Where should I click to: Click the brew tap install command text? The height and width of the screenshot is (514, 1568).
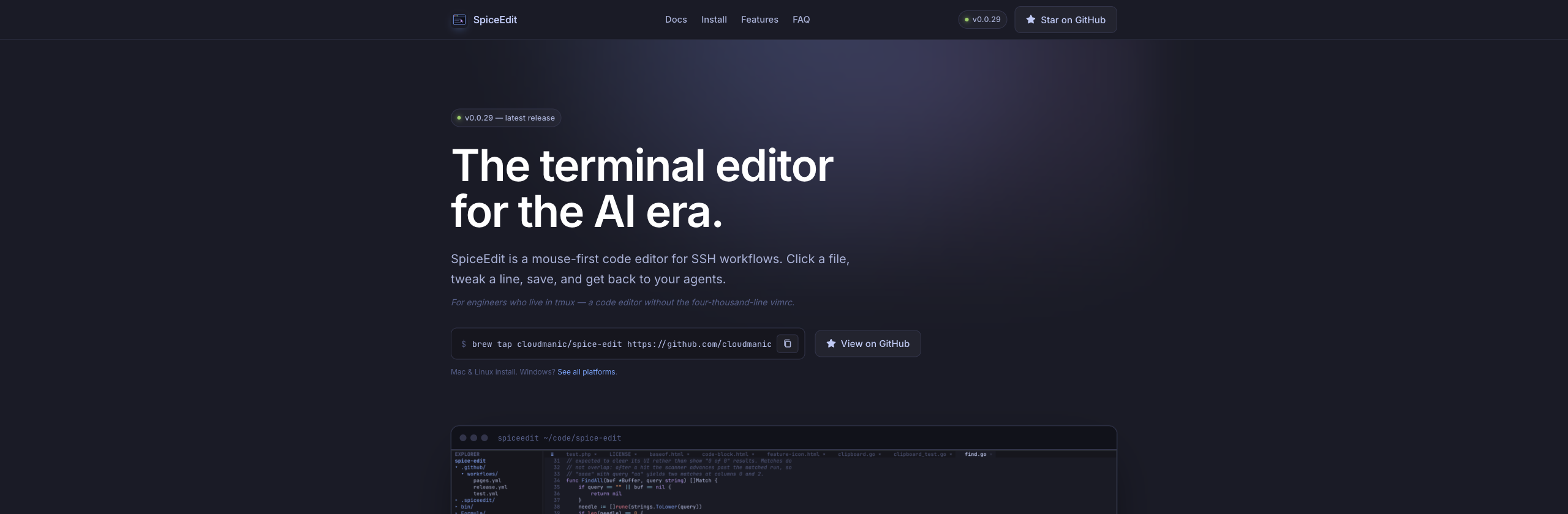pos(621,344)
